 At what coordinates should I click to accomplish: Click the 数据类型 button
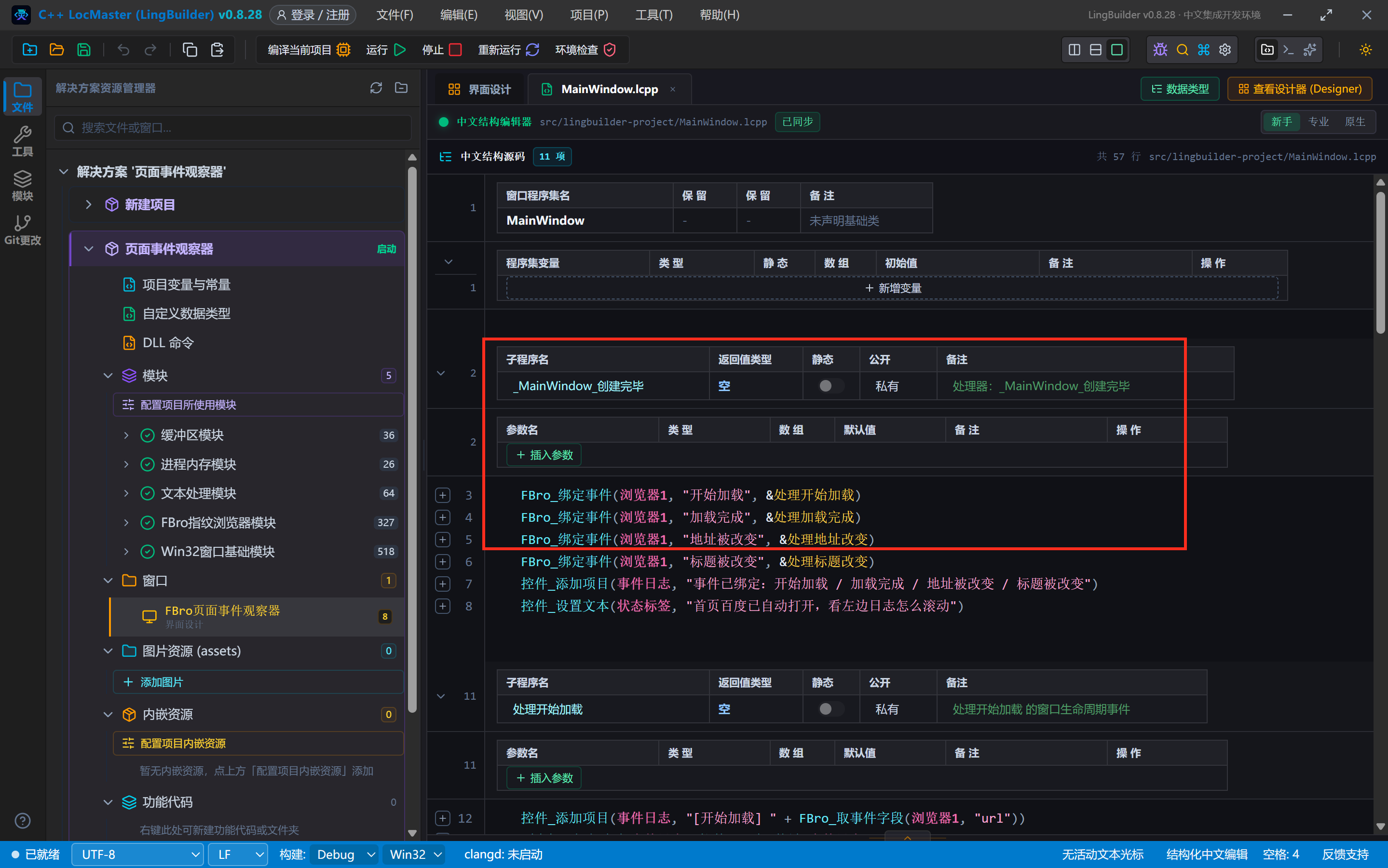(1180, 89)
